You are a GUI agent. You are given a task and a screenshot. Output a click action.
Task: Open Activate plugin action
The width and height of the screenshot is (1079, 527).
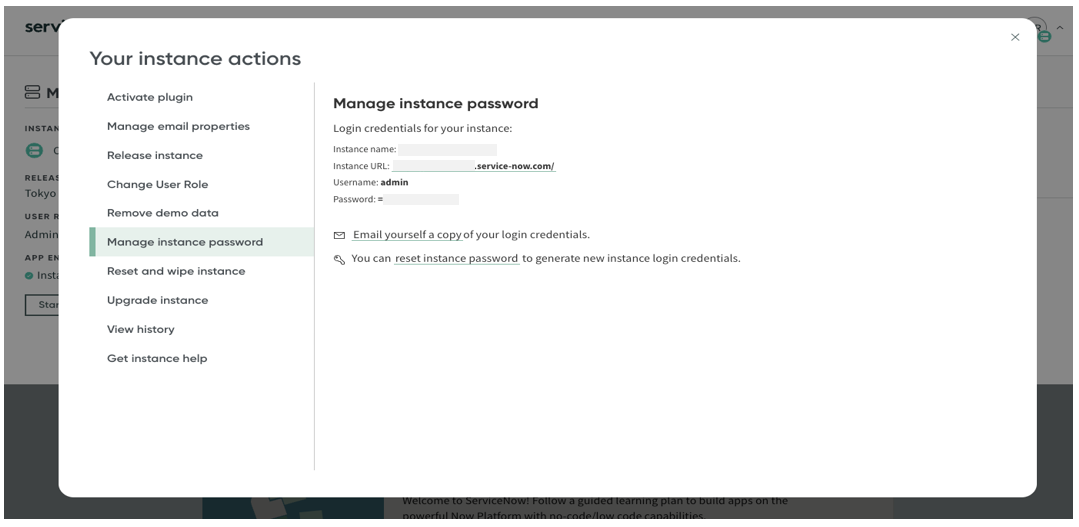coord(150,97)
